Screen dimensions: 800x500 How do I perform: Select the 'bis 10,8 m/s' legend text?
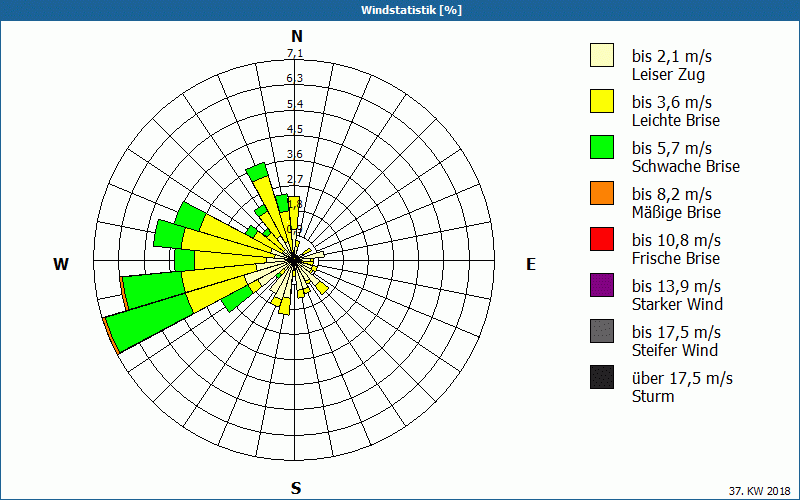[x=676, y=240]
